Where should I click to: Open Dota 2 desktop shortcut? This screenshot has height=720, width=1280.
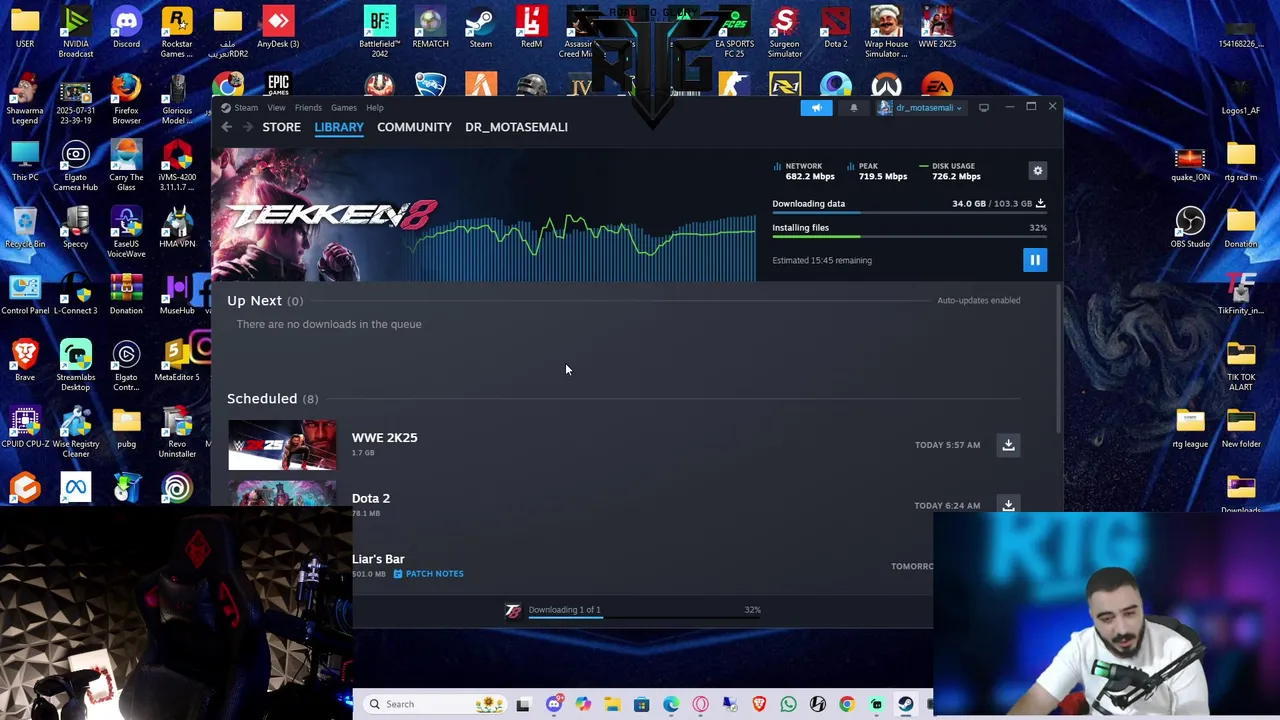coord(835,28)
